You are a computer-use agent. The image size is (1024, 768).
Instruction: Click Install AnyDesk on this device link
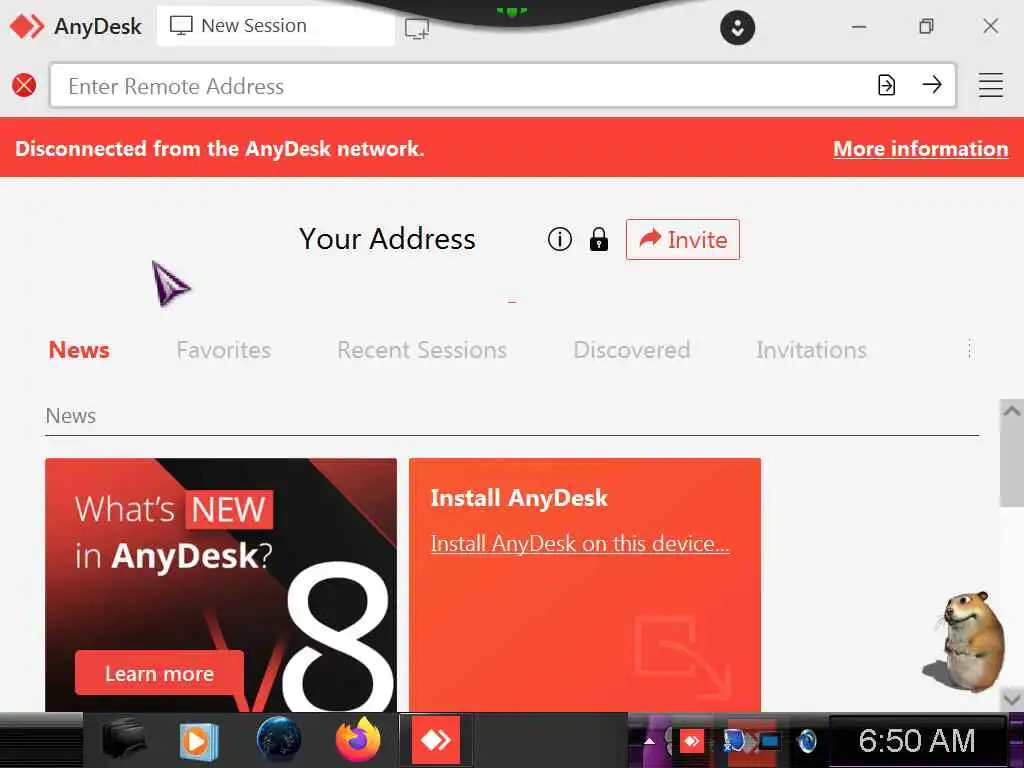click(x=580, y=543)
